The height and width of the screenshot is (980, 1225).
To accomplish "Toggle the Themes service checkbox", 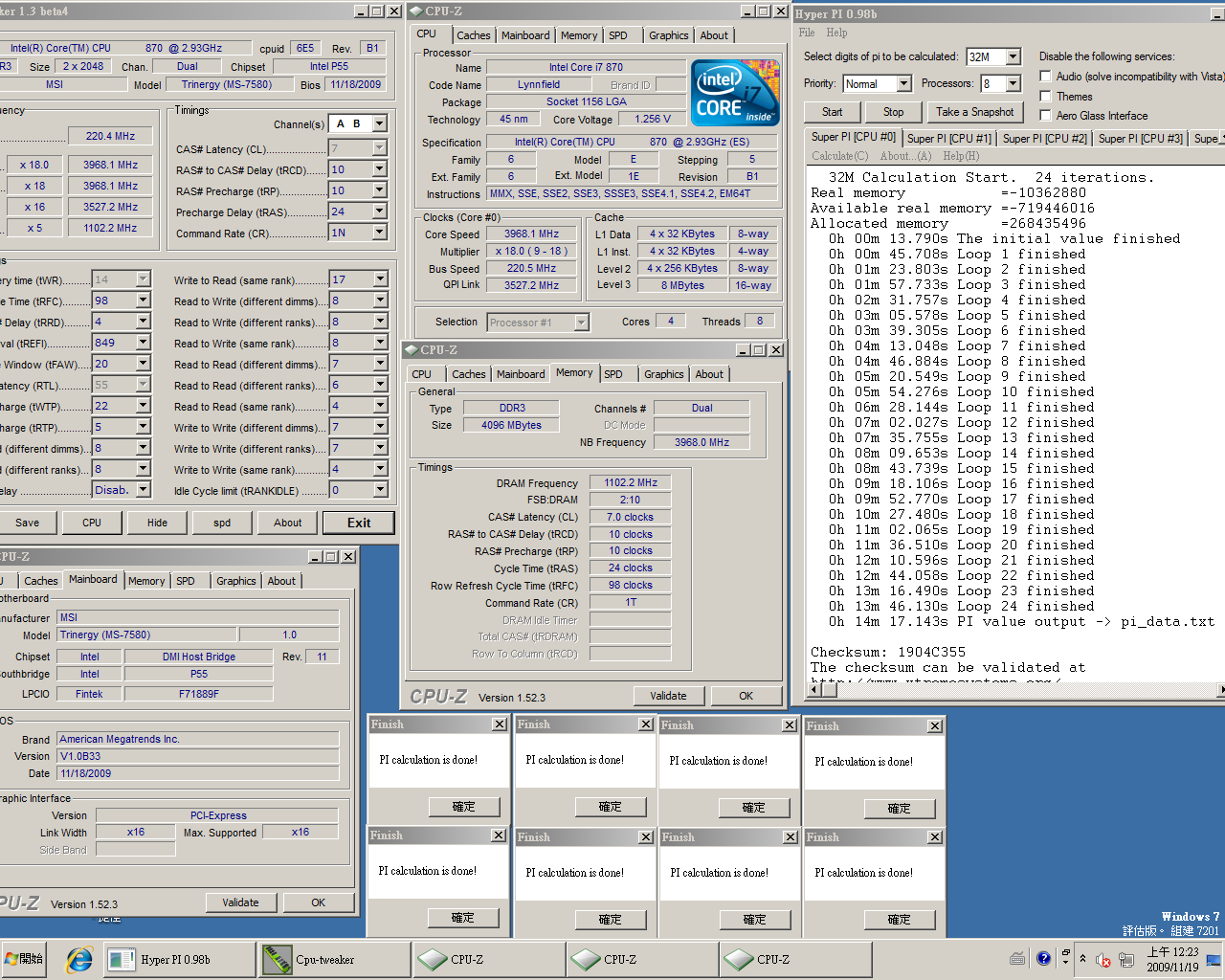I will pos(1046,97).
